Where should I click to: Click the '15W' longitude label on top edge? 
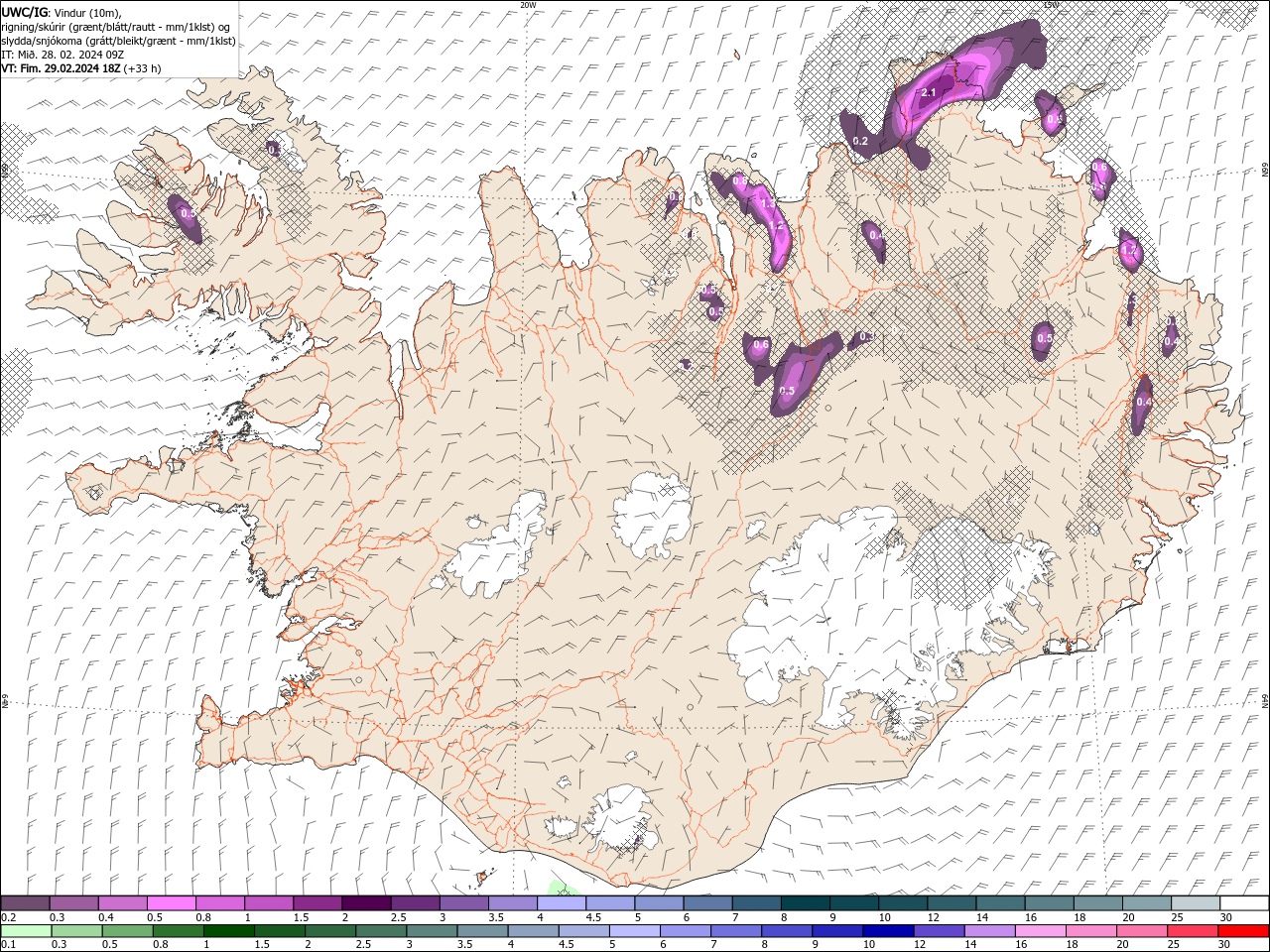(1051, 4)
